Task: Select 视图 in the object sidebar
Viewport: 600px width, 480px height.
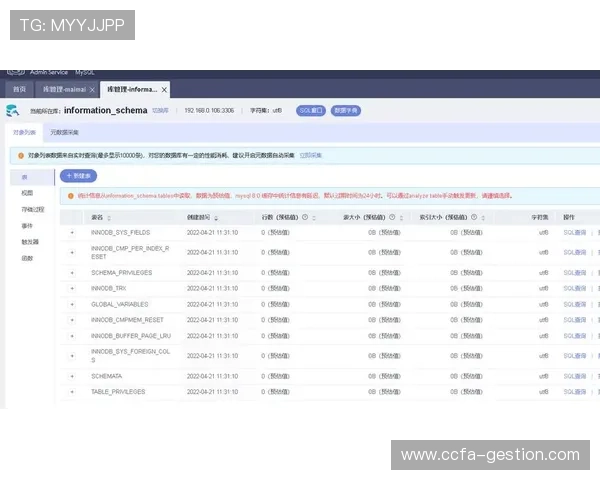Action: (27, 193)
